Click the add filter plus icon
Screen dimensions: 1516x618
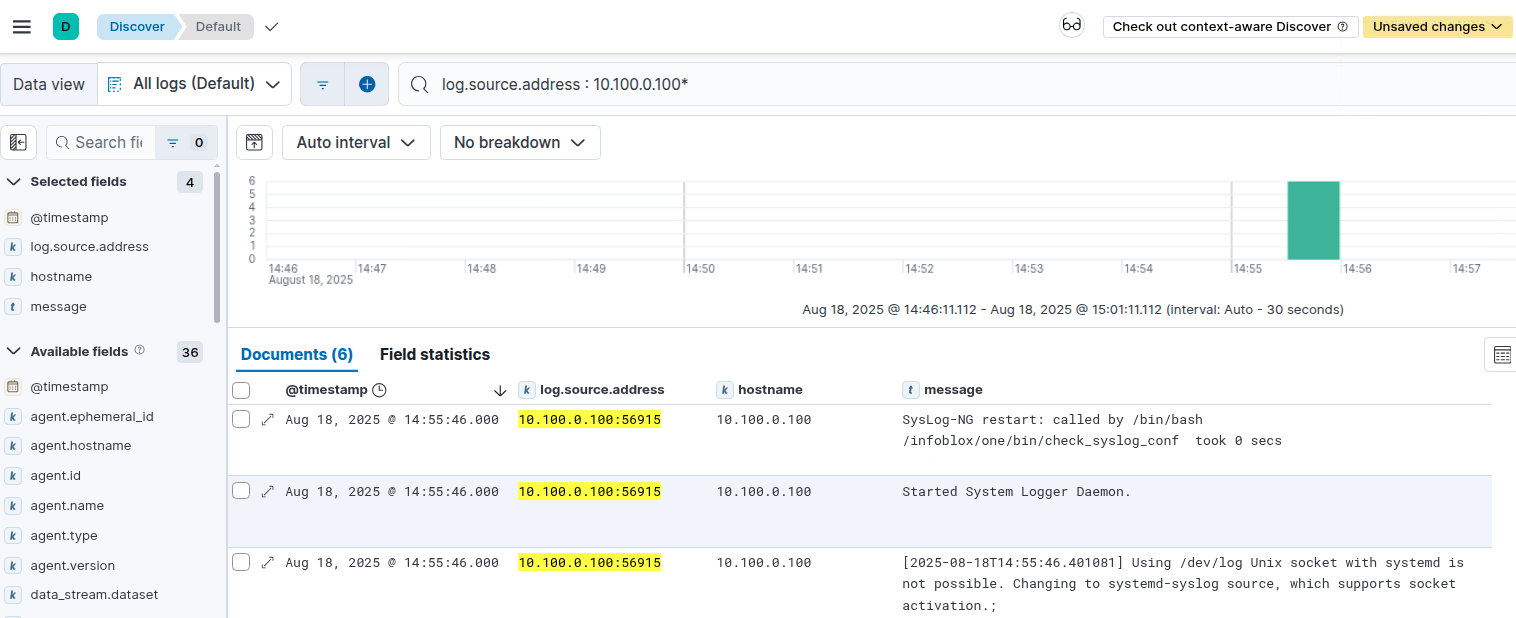(367, 84)
